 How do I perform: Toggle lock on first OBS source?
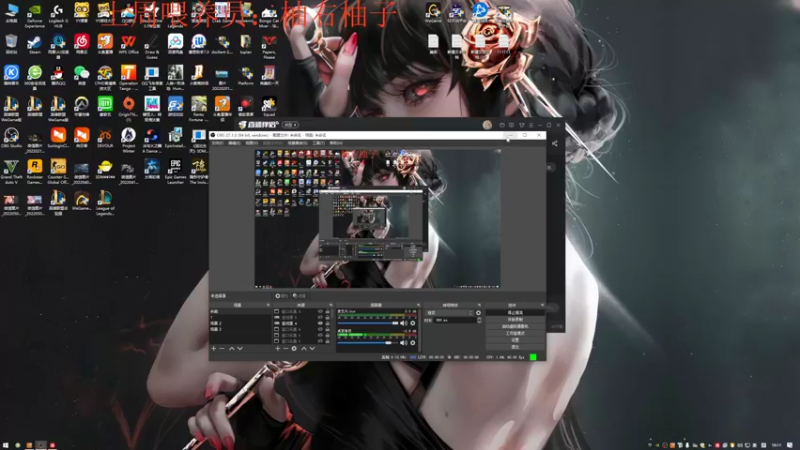[328, 311]
